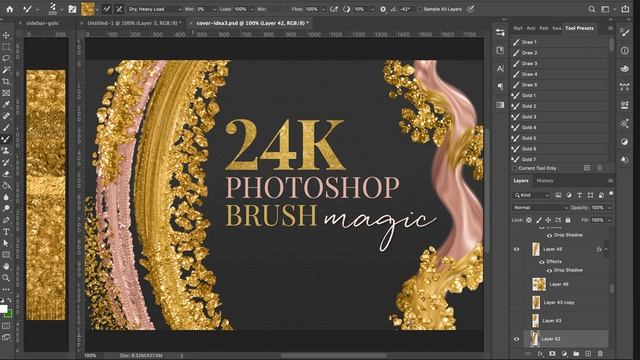Toggle the Current Tool Only checkbox
Screen dimensions: 640x360
[x=515, y=168]
